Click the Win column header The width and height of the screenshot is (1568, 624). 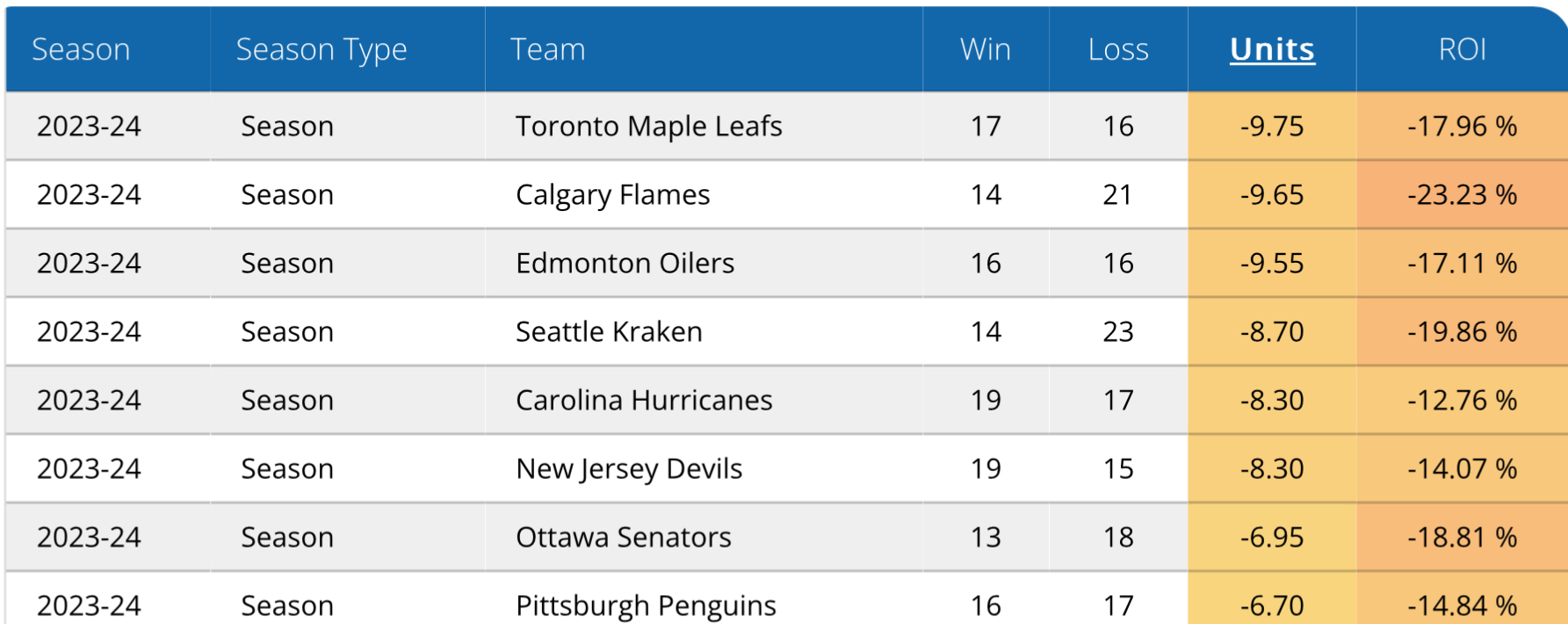(986, 50)
